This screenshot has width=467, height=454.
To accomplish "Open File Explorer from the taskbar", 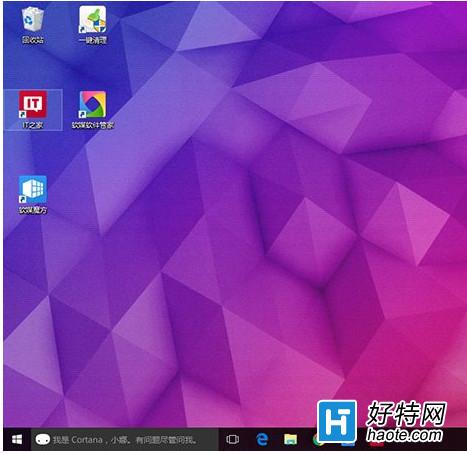I will (x=290, y=440).
